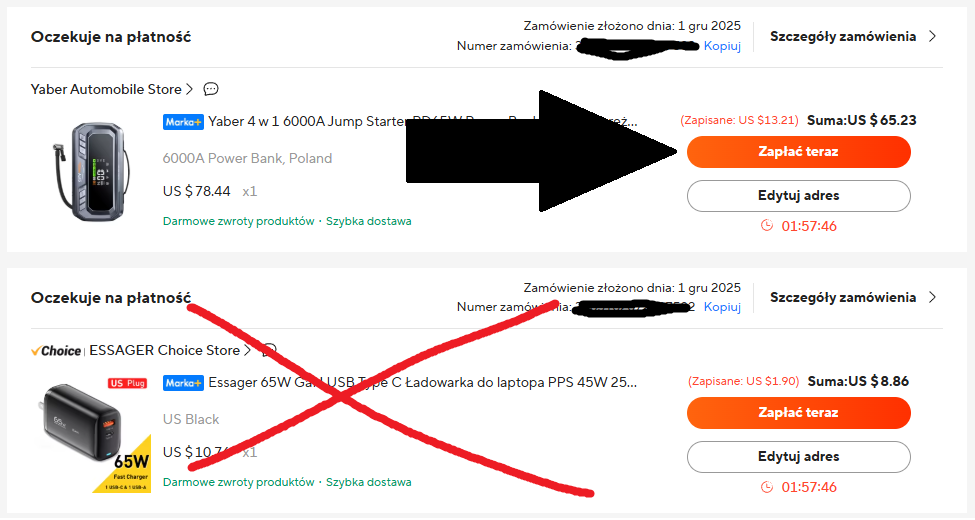Copy the first order number

[x=722, y=46]
